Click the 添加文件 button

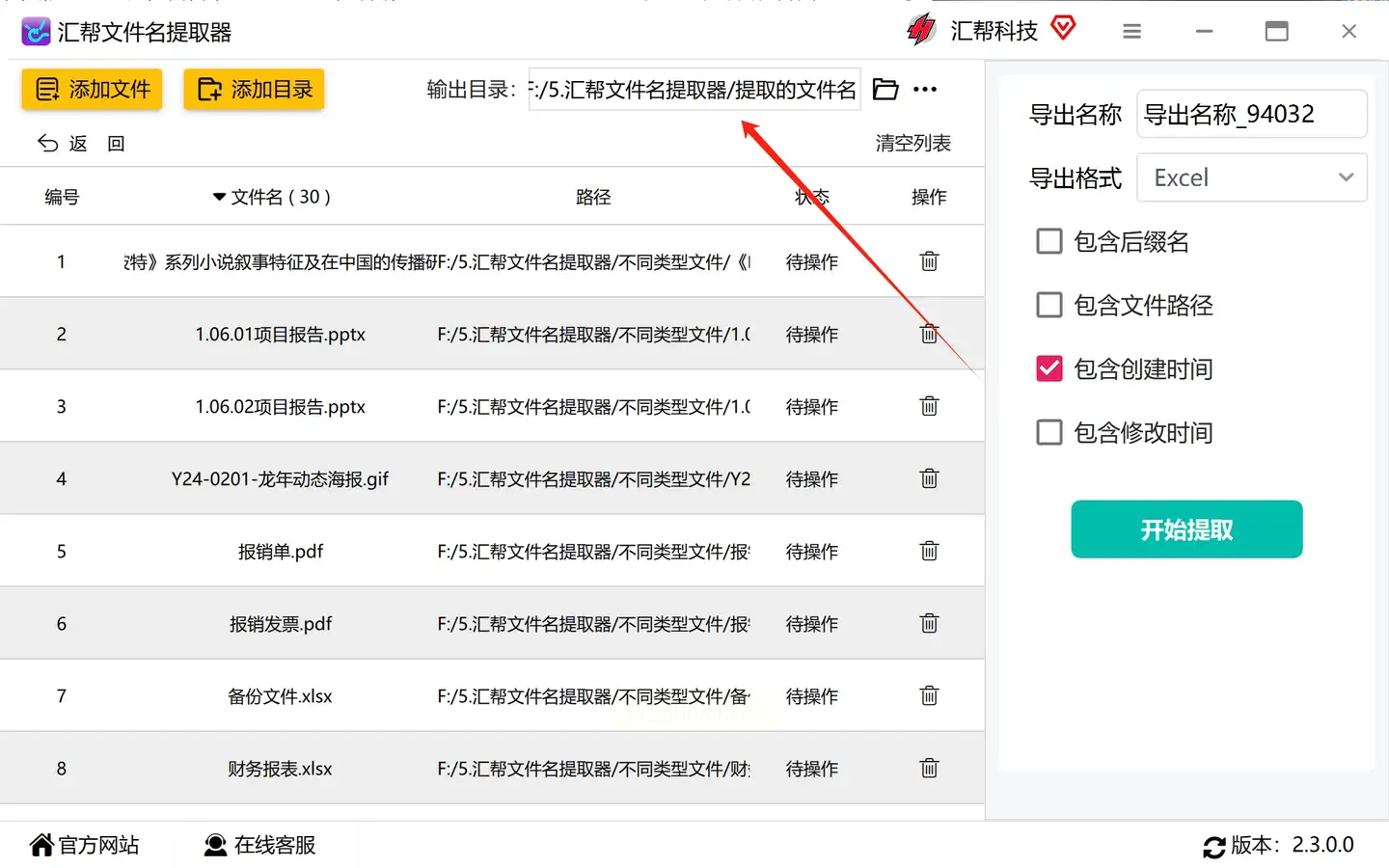(92, 90)
